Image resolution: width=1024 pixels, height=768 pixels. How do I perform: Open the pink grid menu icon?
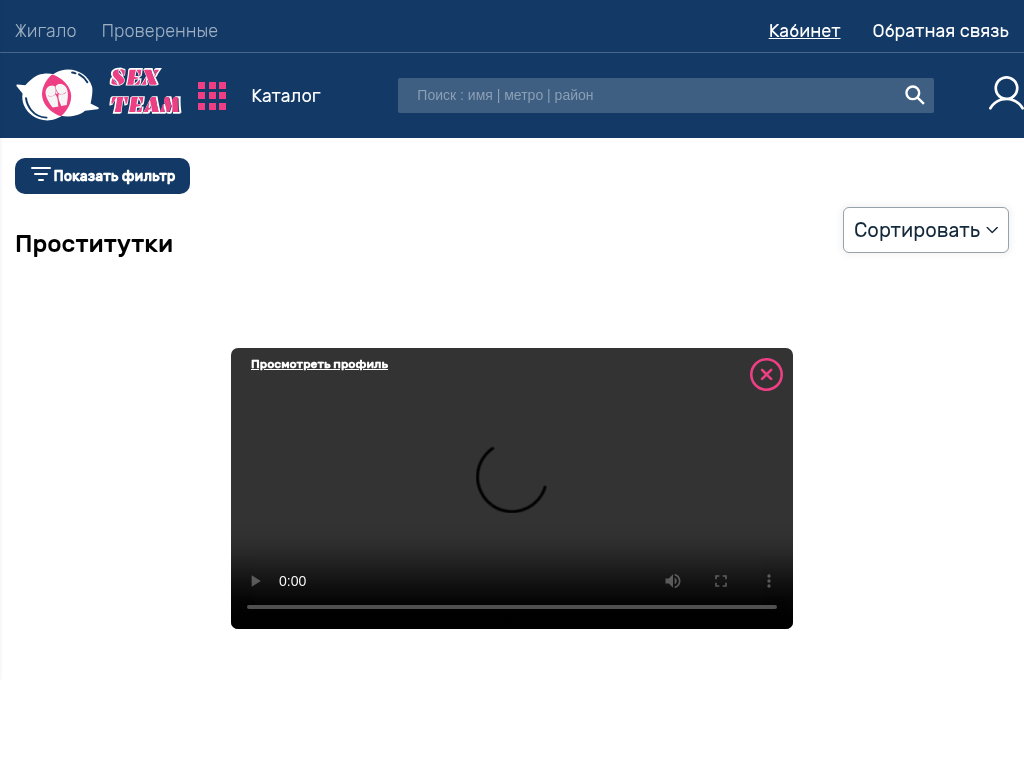[x=212, y=96]
